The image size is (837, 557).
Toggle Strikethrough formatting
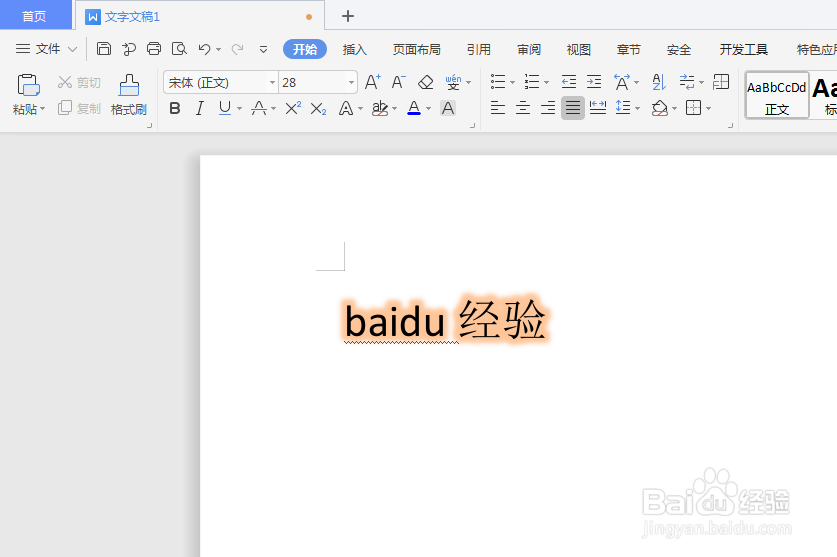pyautogui.click(x=259, y=108)
